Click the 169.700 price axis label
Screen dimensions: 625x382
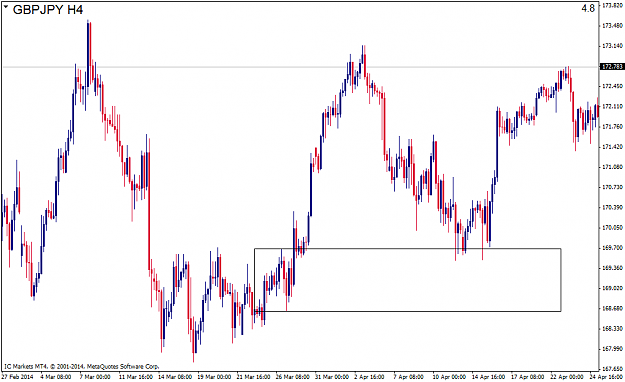pyautogui.click(x=613, y=248)
